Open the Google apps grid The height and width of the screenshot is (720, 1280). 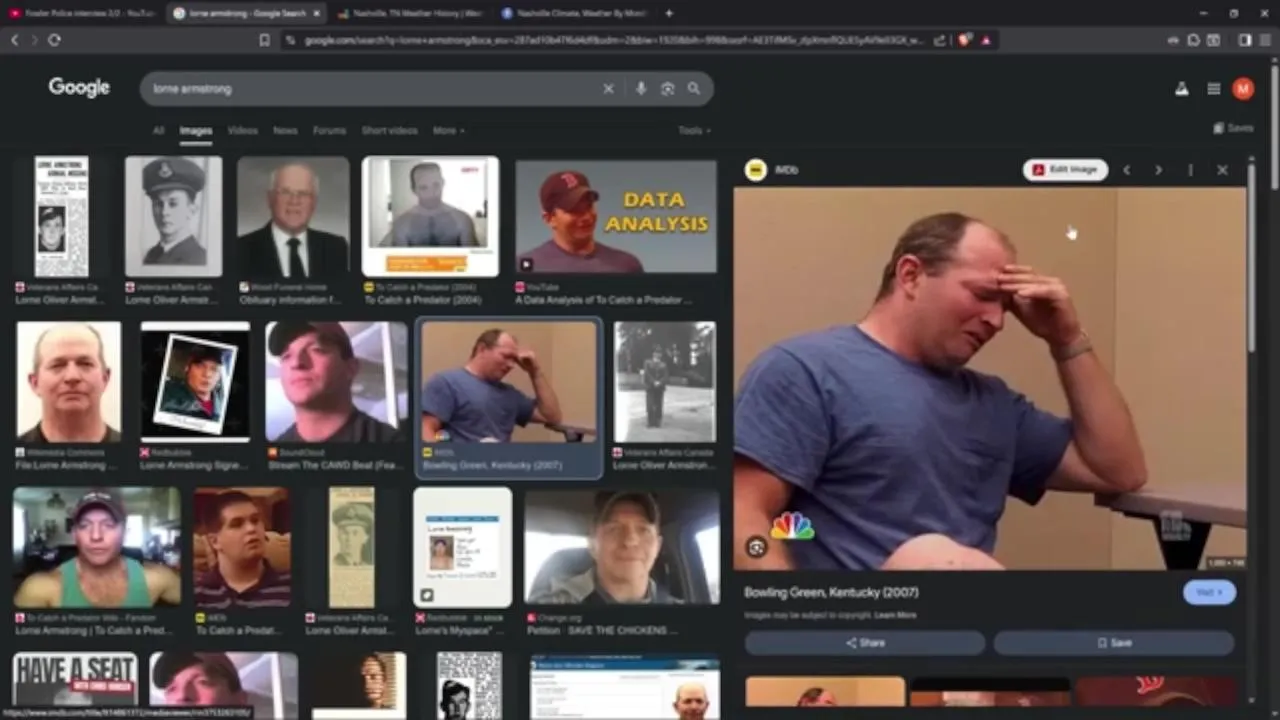1213,89
